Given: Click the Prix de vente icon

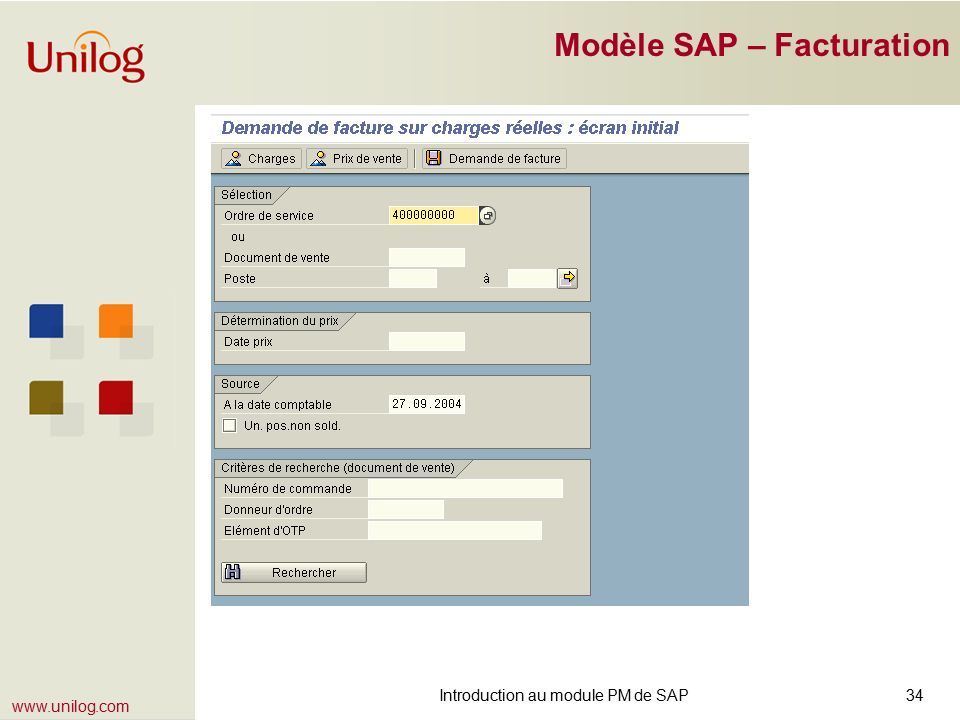Looking at the screenshot, I should pyautogui.click(x=318, y=159).
